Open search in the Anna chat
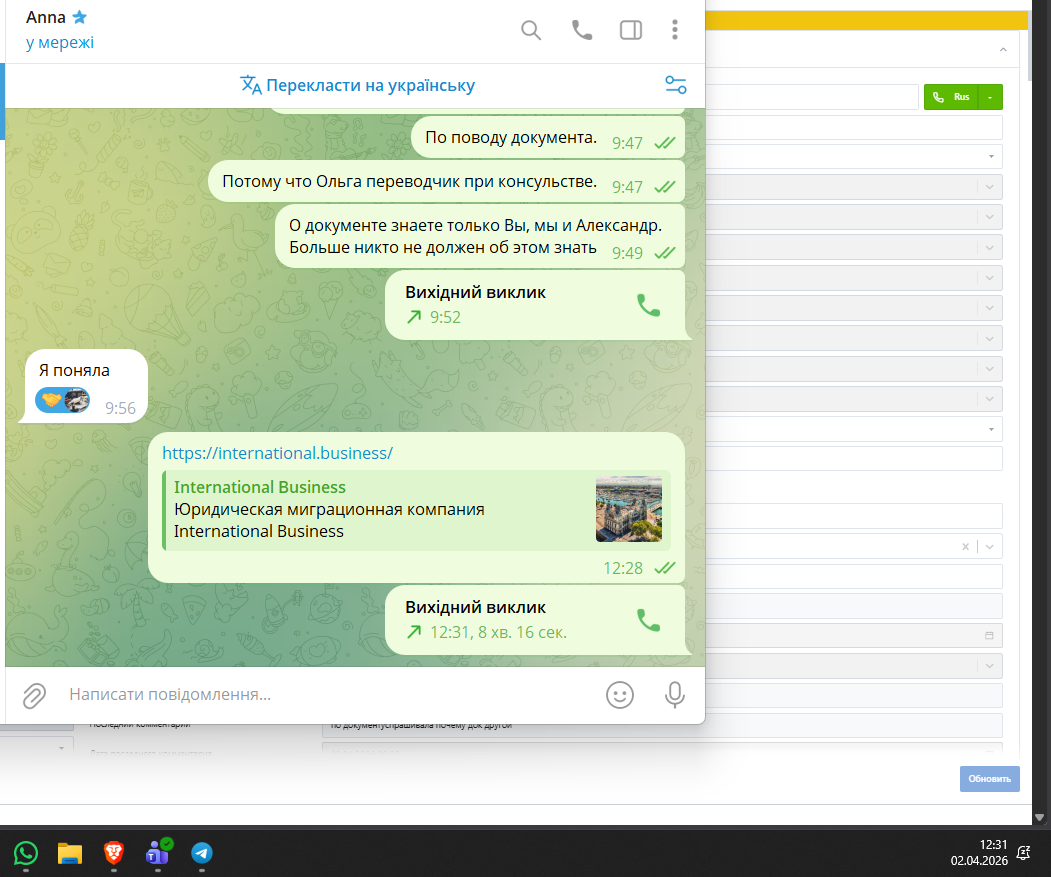1051x877 pixels. (531, 30)
